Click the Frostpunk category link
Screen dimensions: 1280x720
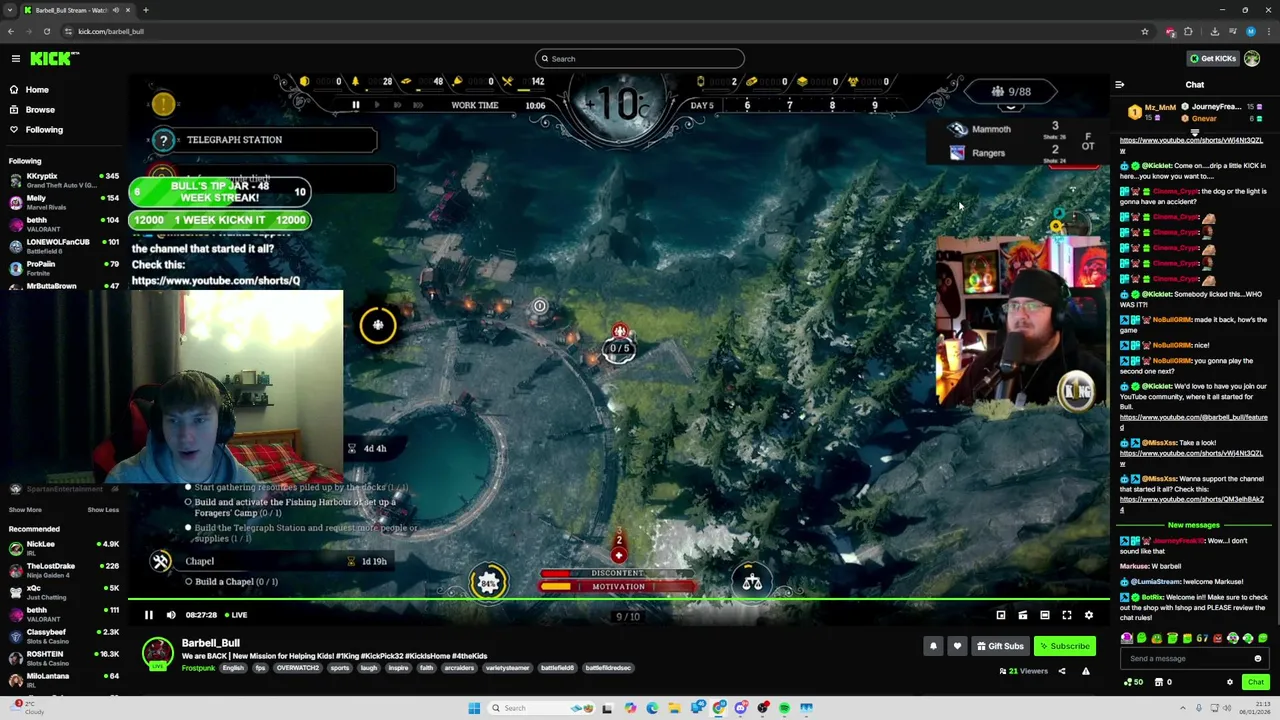[x=198, y=668]
